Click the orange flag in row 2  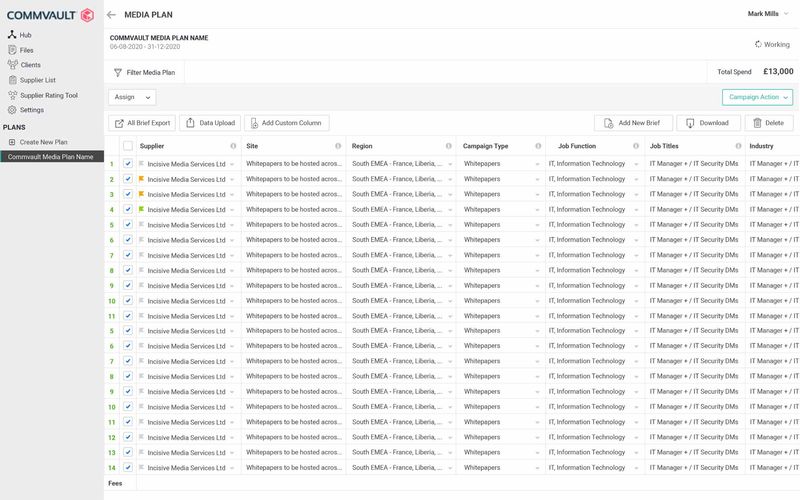click(141, 179)
